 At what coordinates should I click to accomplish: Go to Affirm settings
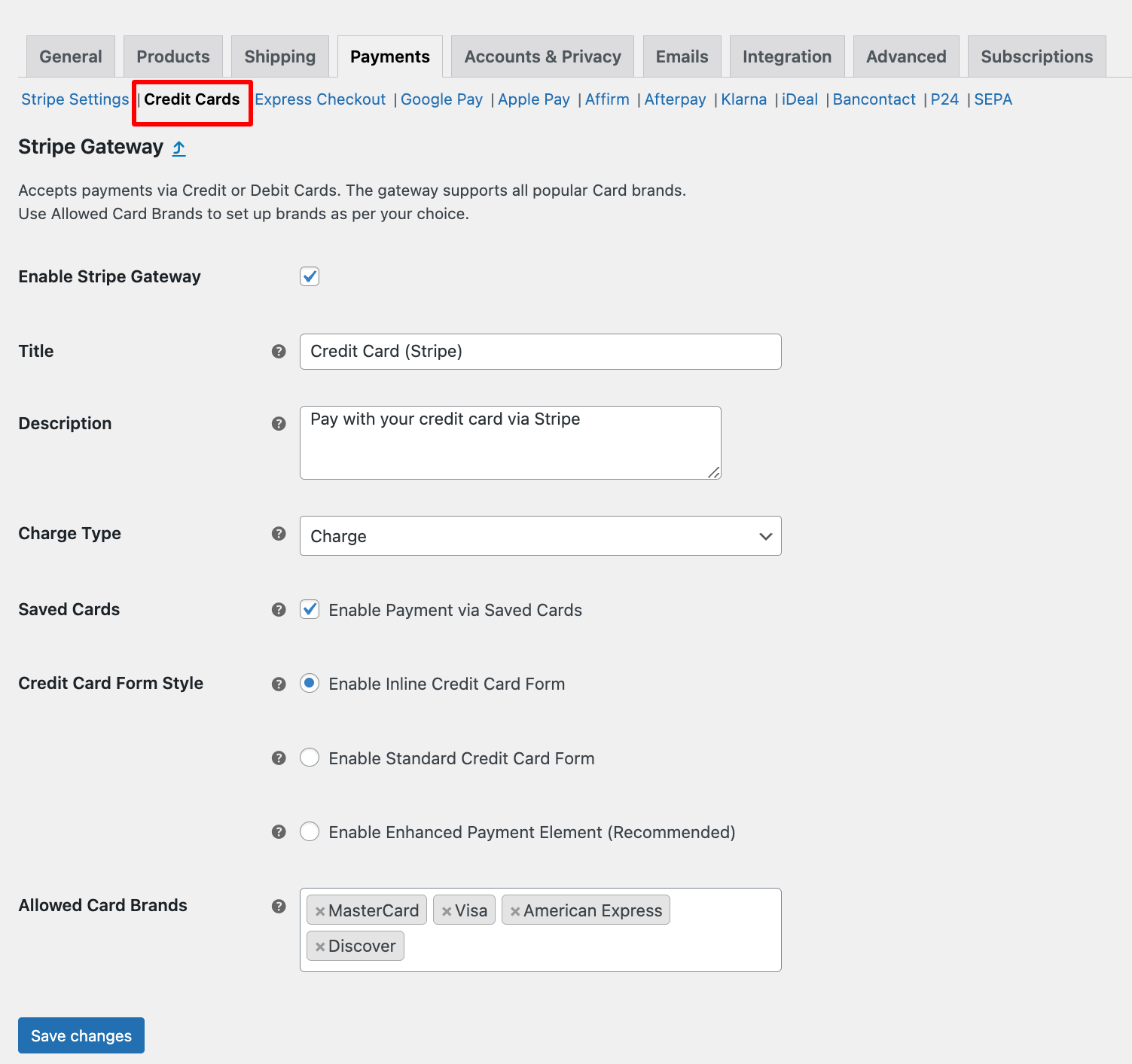click(607, 99)
